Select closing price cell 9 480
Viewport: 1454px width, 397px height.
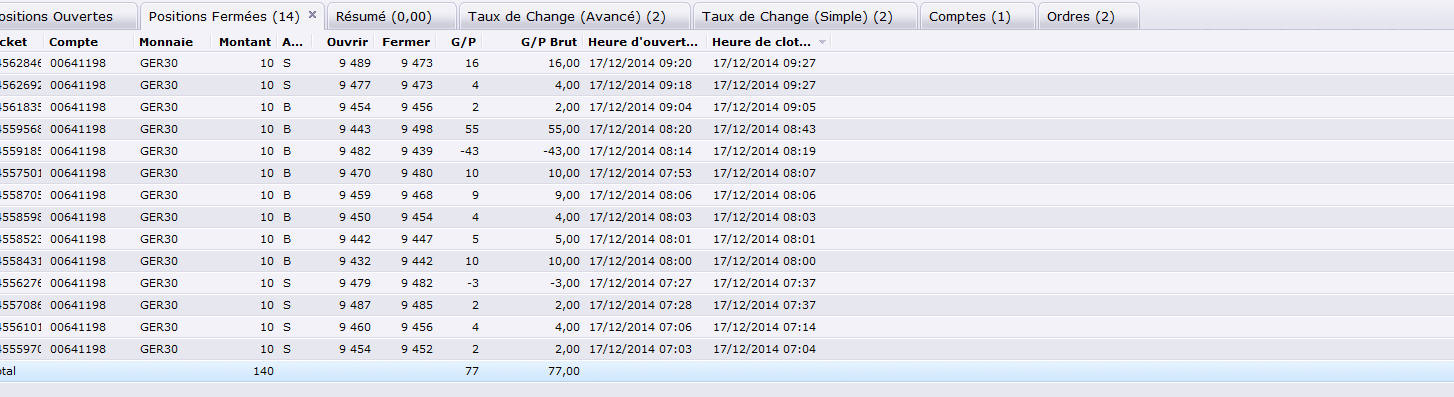pyautogui.click(x=417, y=173)
